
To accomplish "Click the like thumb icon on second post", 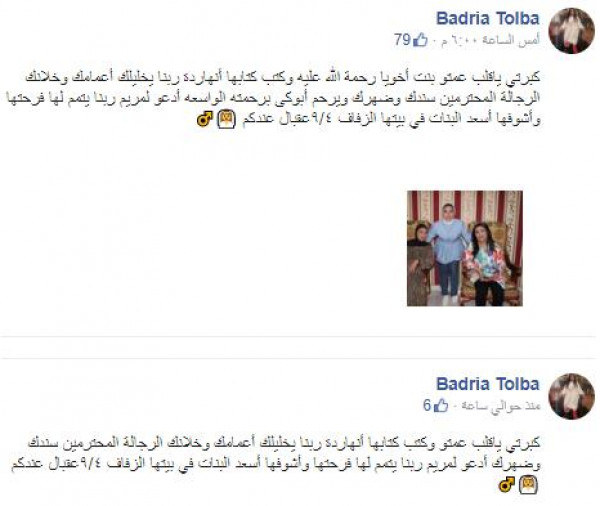I will [441, 405].
